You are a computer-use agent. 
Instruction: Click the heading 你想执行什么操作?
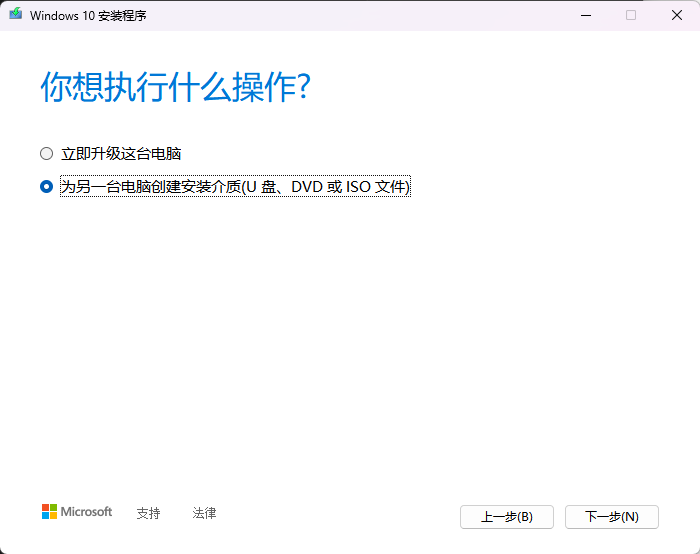click(175, 87)
